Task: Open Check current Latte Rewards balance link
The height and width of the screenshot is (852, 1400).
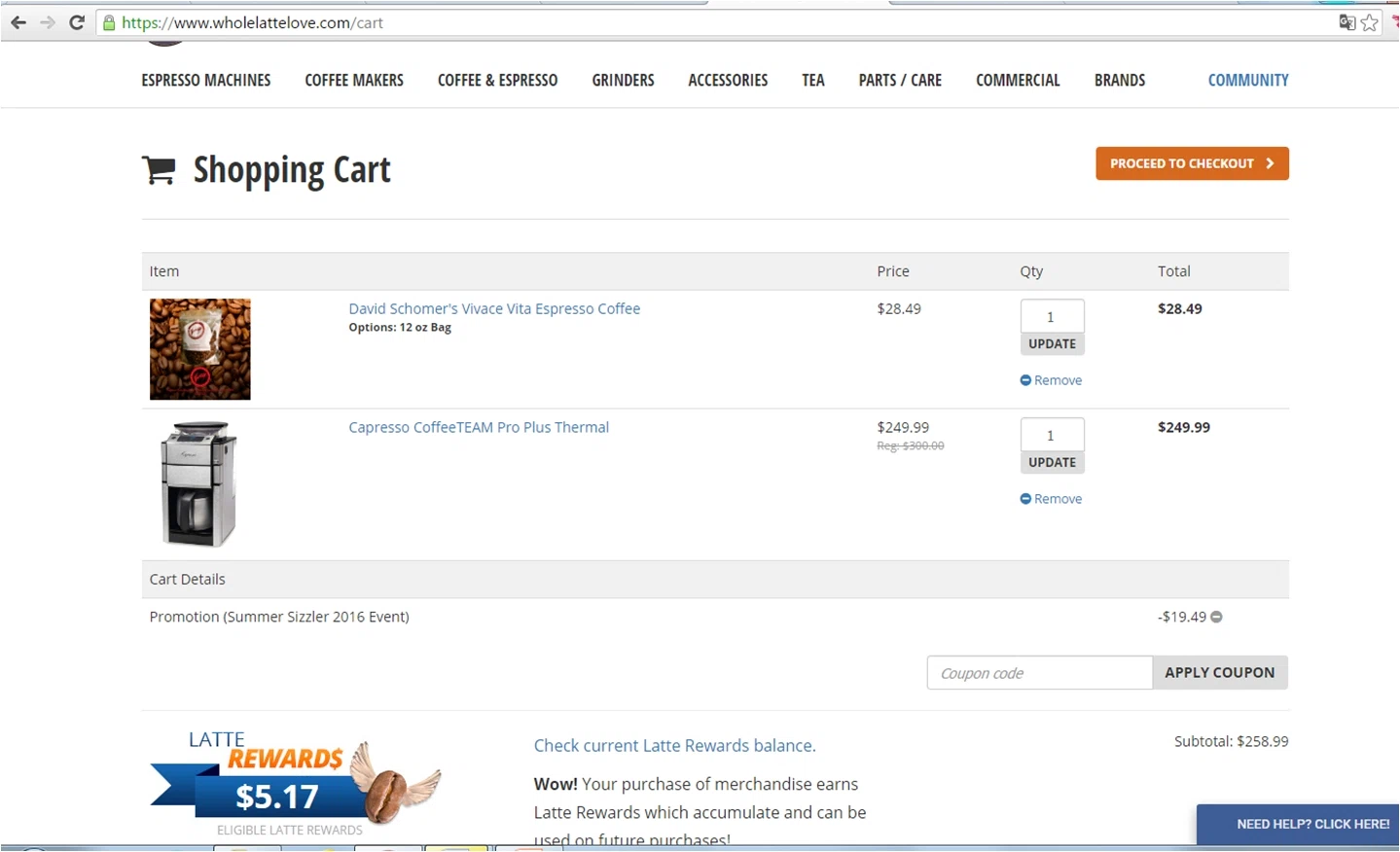Action: click(674, 745)
